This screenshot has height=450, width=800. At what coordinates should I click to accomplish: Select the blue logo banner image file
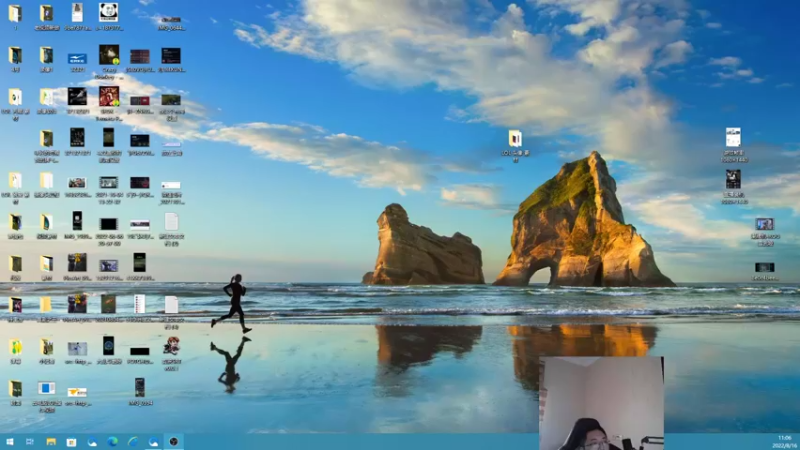click(78, 59)
